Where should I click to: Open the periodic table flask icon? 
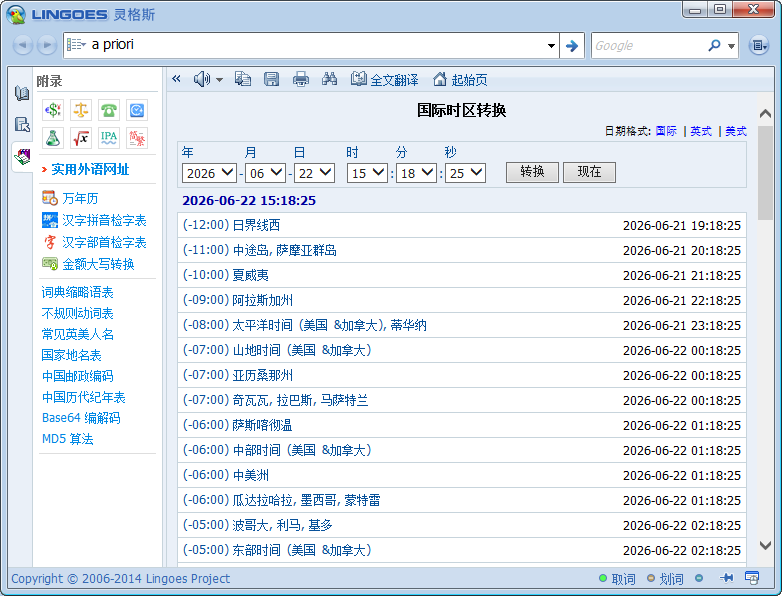(53, 138)
